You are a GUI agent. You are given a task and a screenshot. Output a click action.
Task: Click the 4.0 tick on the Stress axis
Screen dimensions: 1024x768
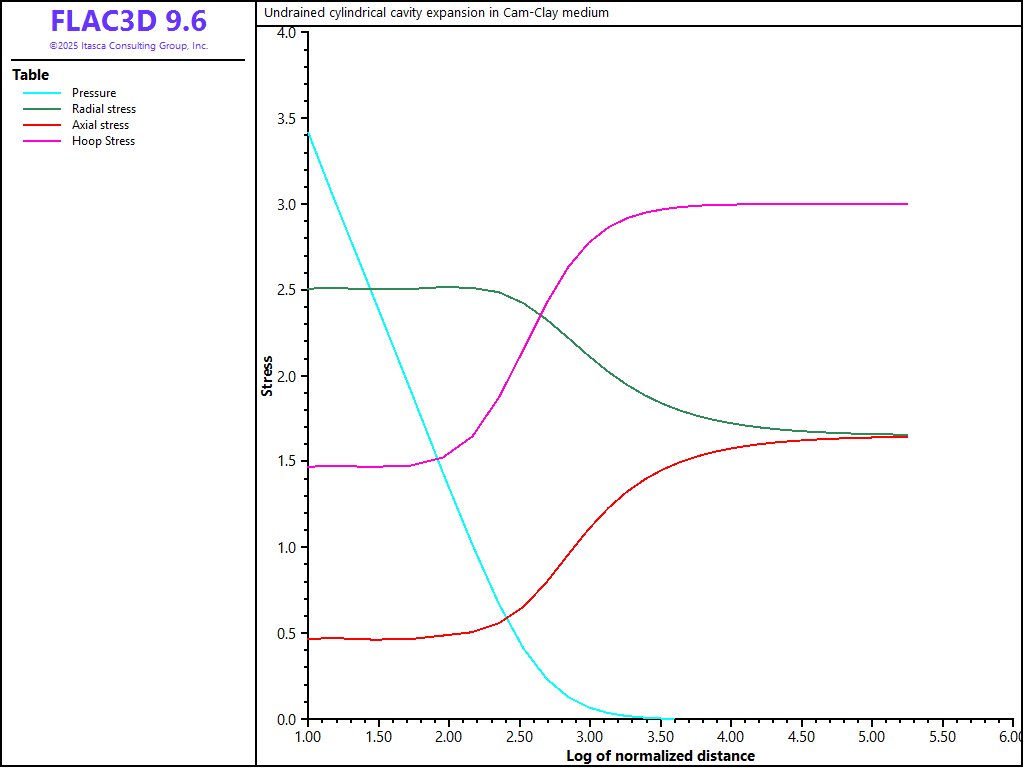(287, 32)
